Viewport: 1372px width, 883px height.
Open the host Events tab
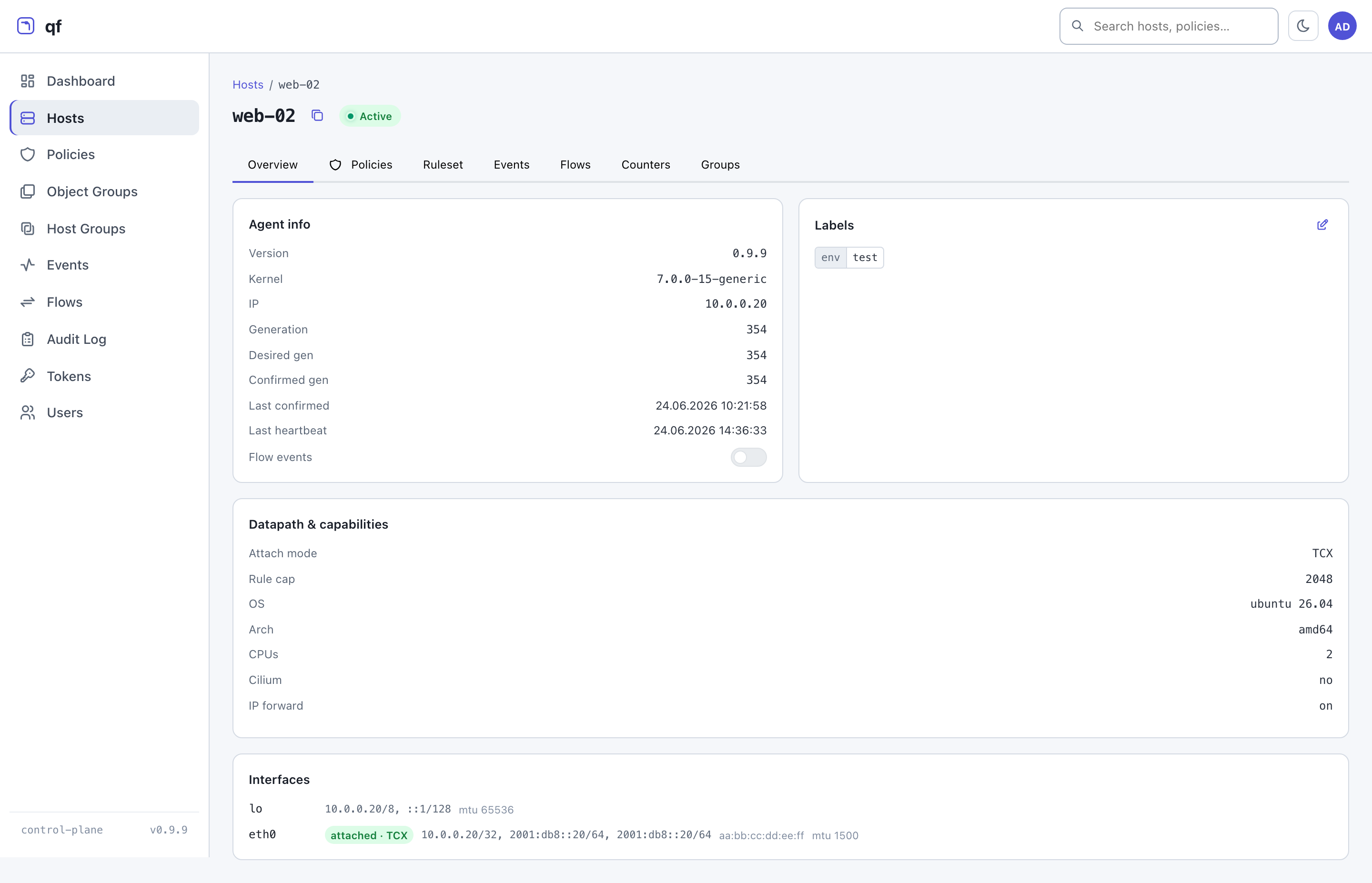(512, 165)
